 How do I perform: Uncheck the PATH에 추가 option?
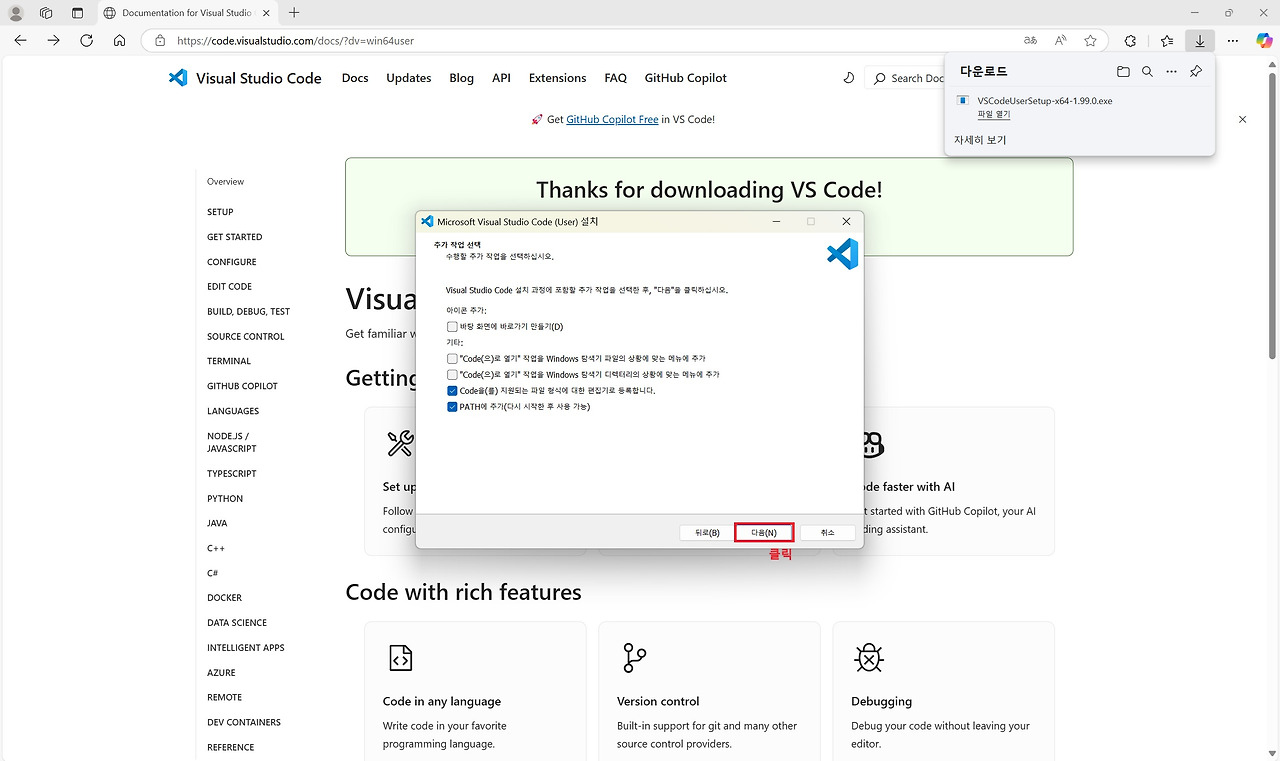pos(452,406)
